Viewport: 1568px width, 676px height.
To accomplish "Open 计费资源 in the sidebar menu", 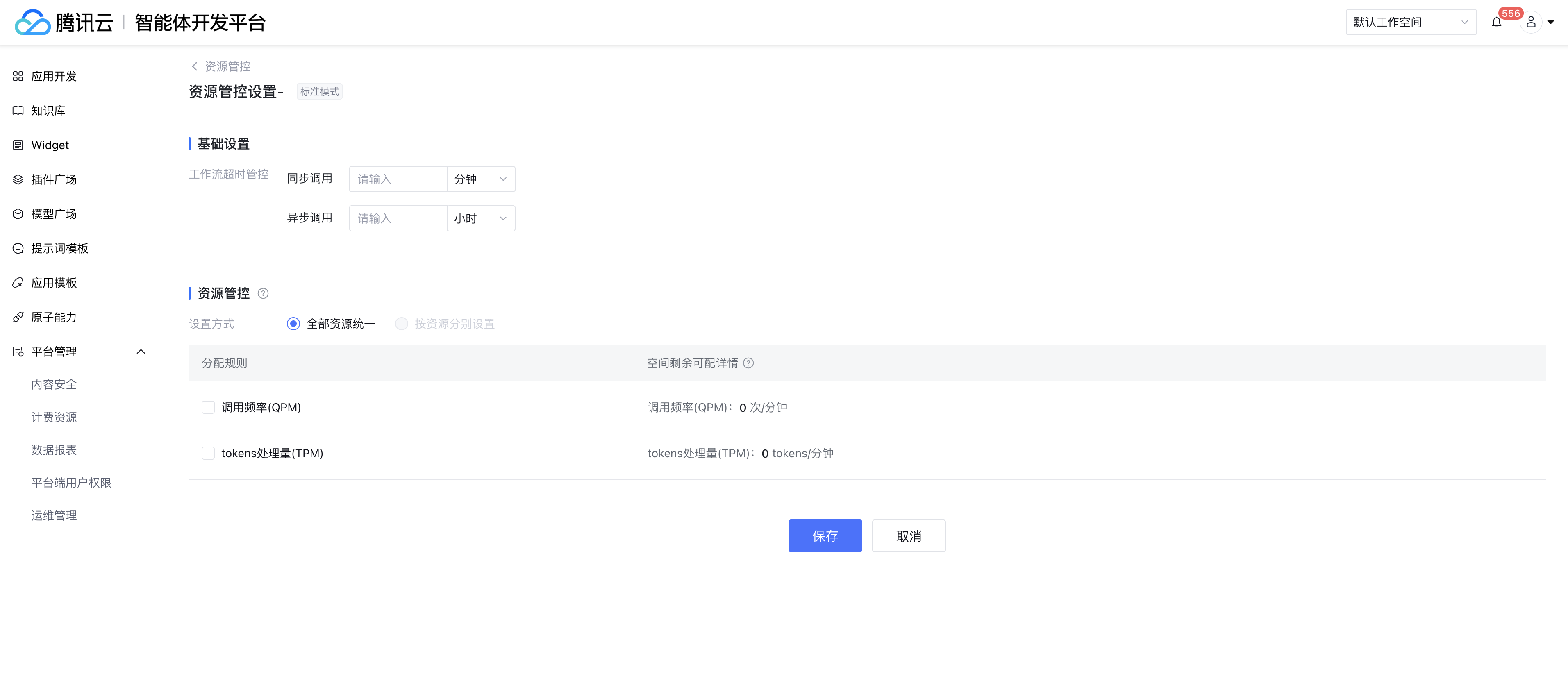I will [54, 417].
